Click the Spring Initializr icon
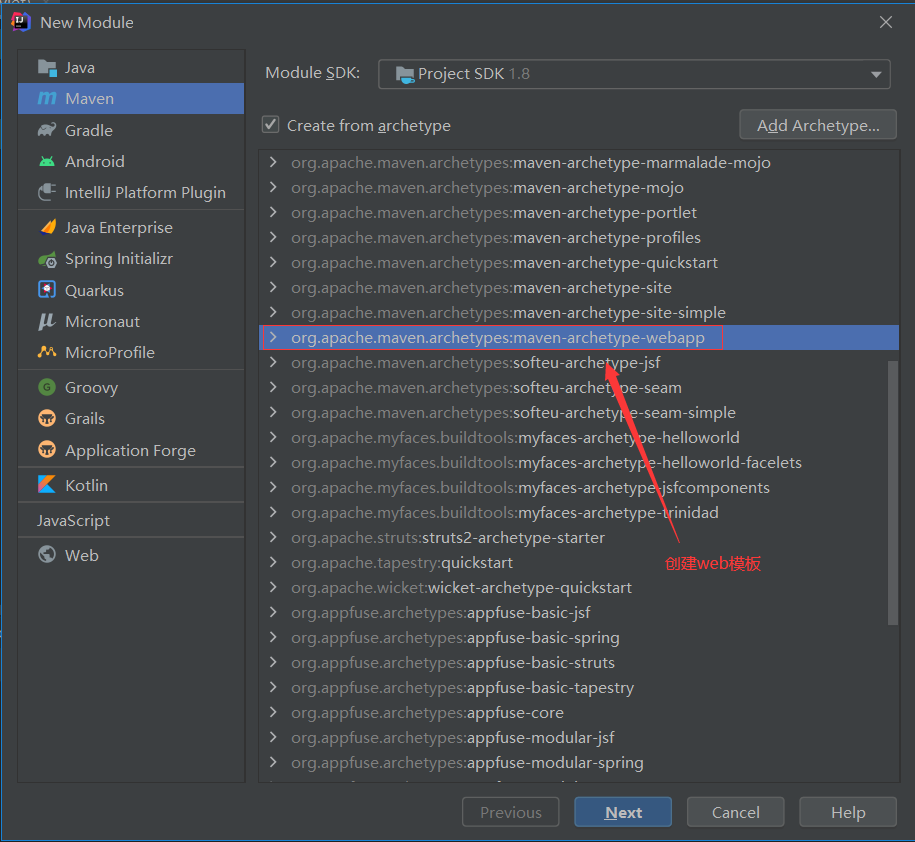915x842 pixels. click(47, 259)
